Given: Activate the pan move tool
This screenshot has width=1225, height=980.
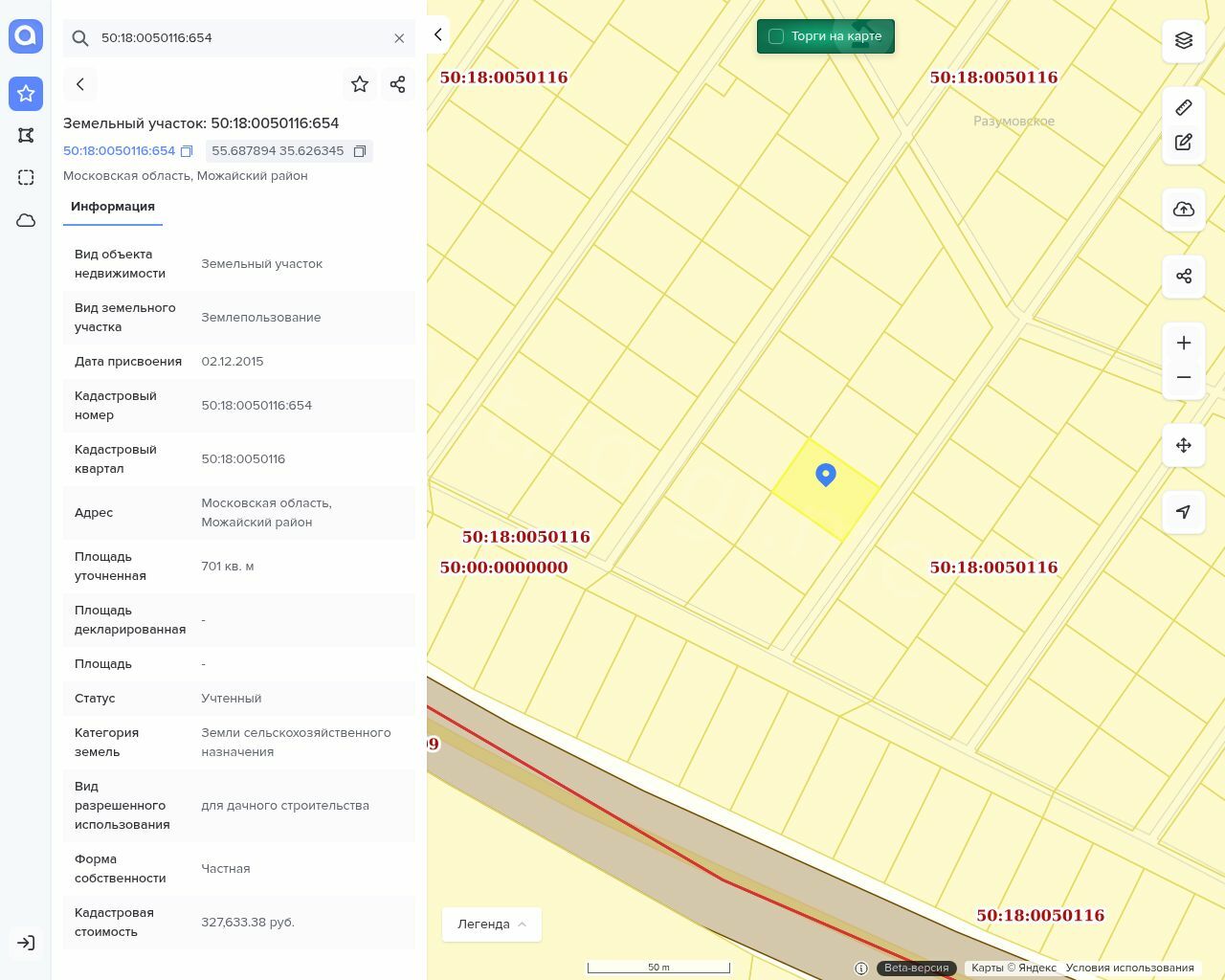Looking at the screenshot, I should coord(1184,445).
